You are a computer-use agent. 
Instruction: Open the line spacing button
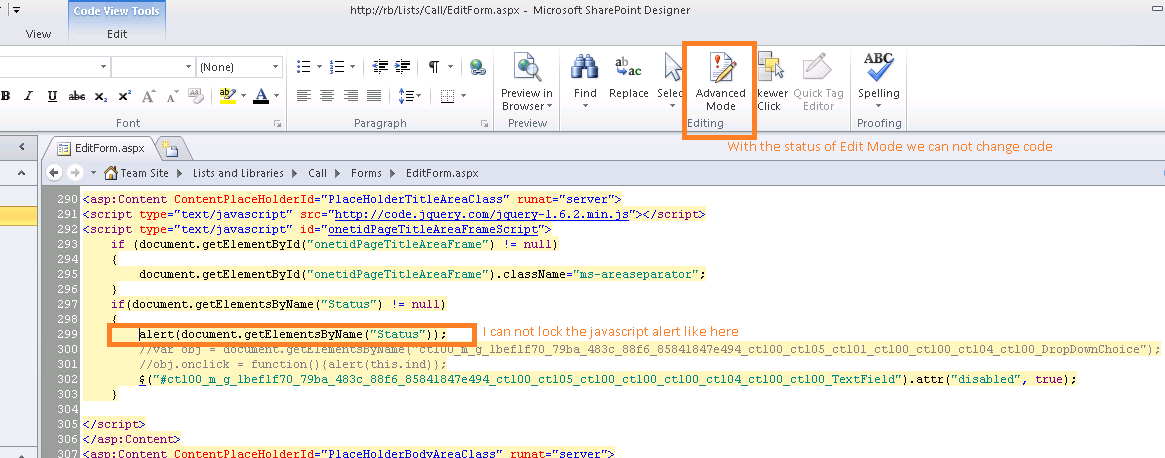pos(410,96)
